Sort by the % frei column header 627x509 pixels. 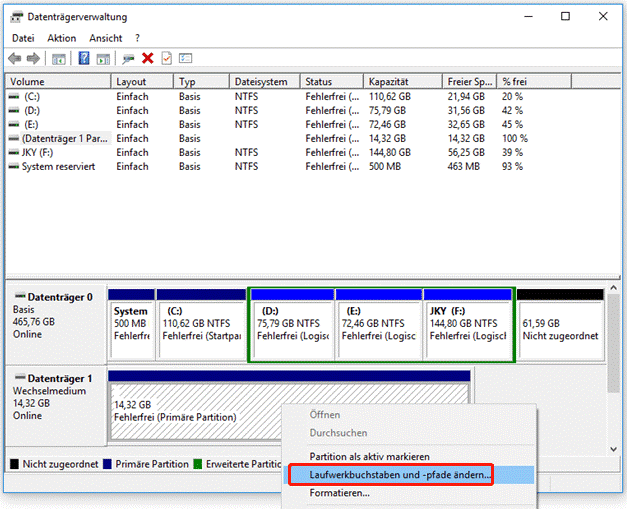(x=534, y=82)
